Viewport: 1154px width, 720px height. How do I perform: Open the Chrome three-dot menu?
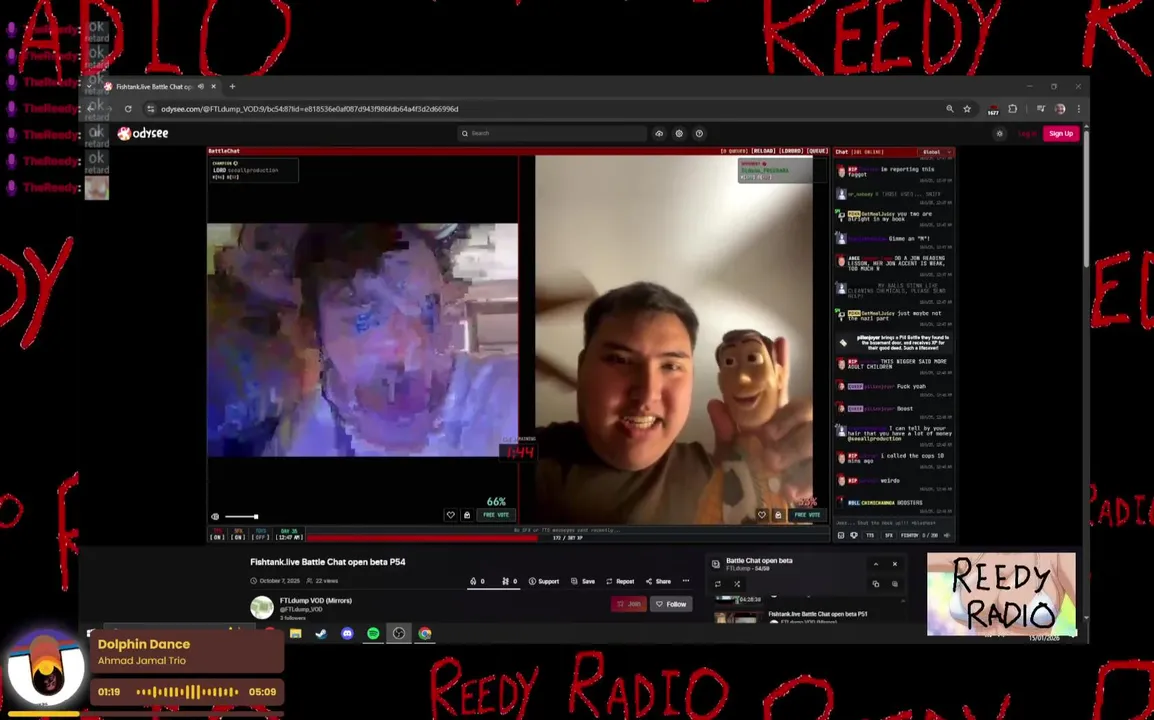pyautogui.click(x=1079, y=109)
